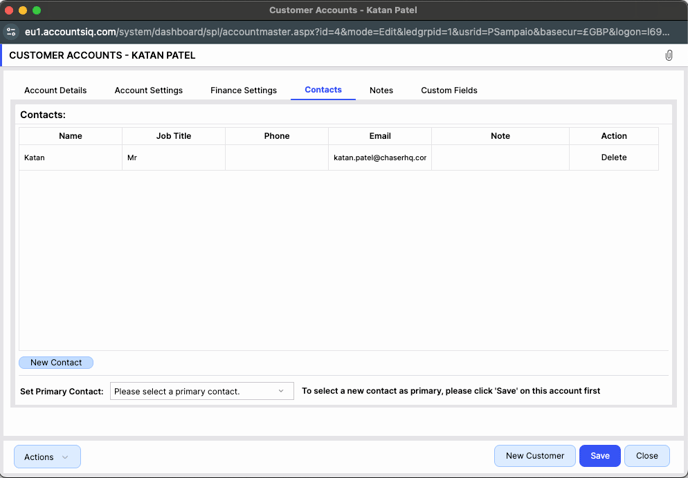Click the Action column header
Viewport: 688px width, 478px height.
614,136
